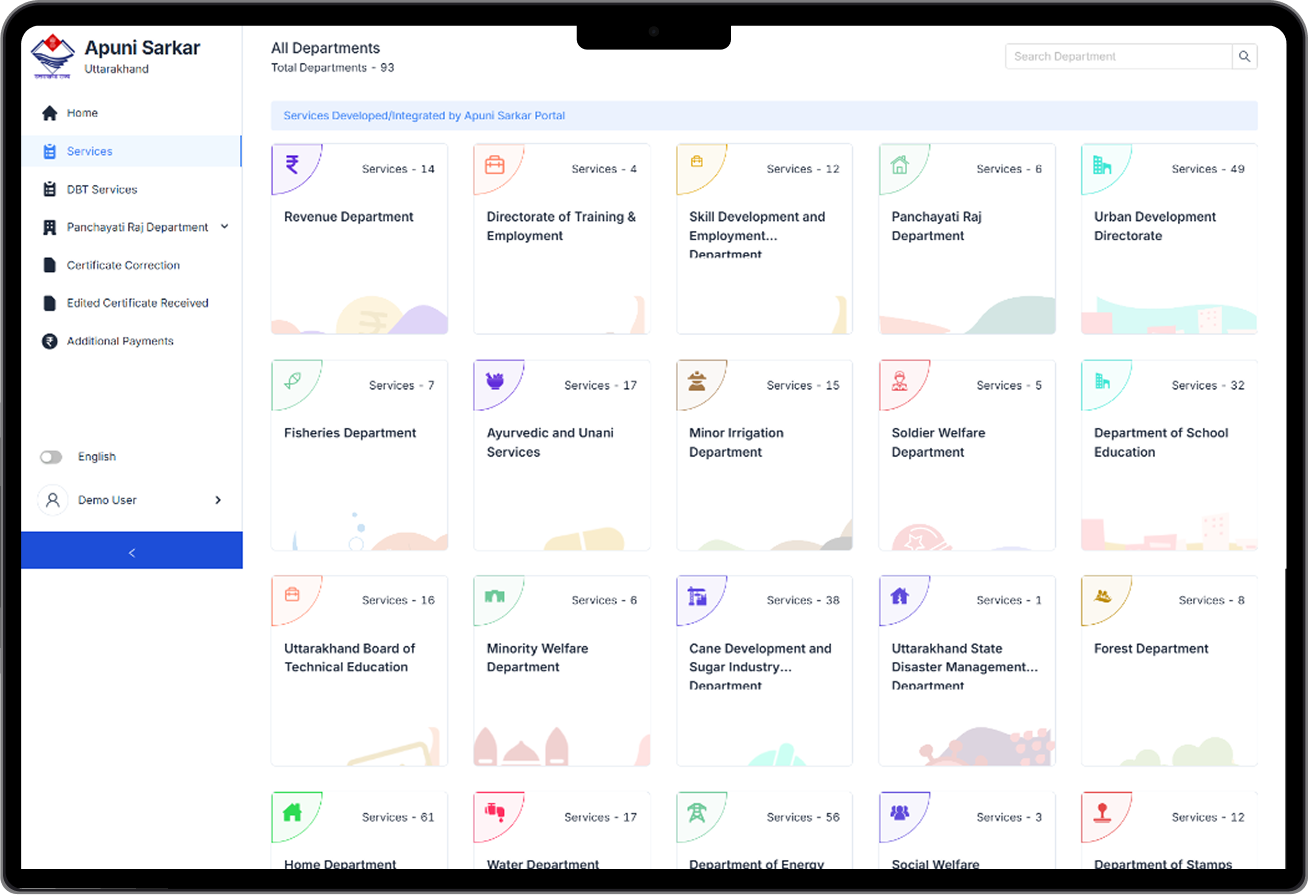
Task: Open the Urban Development Directorate title
Action: point(1155,226)
